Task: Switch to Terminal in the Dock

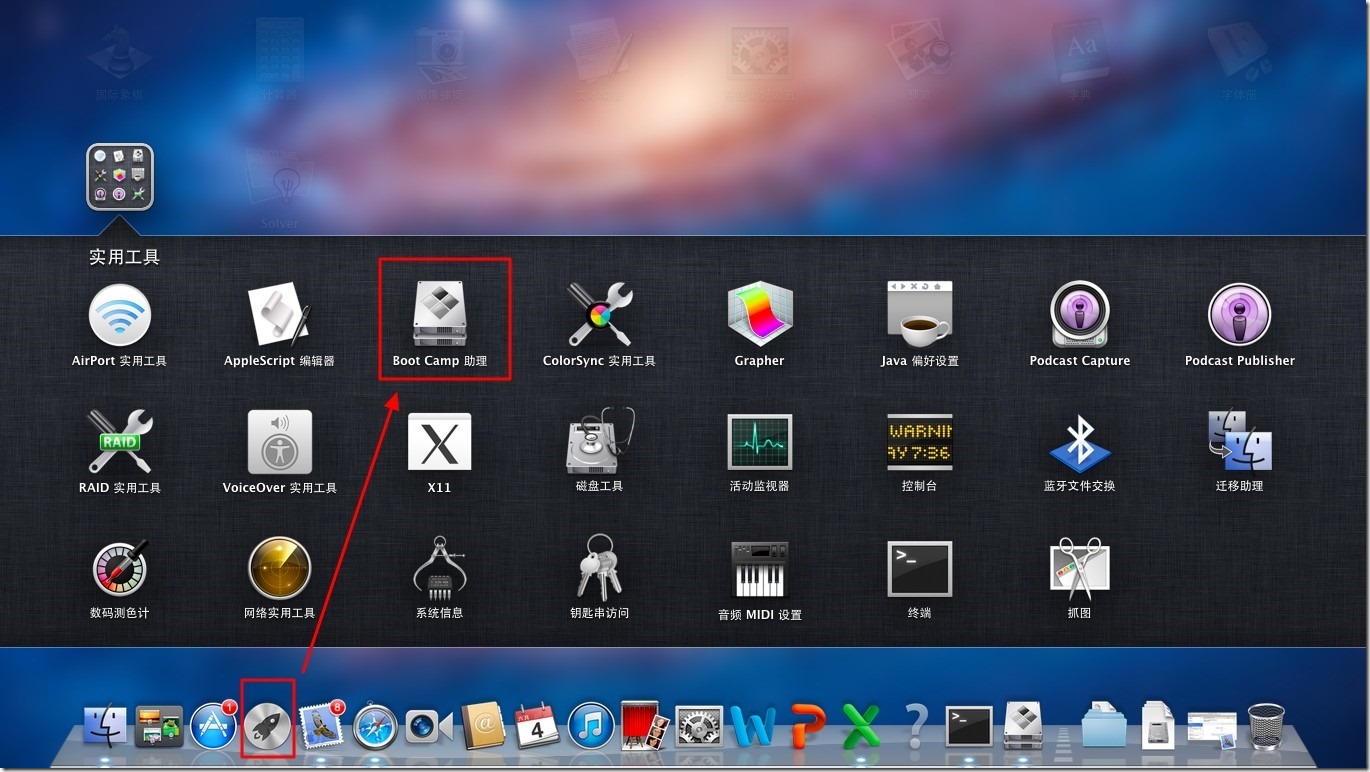Action: click(969, 726)
